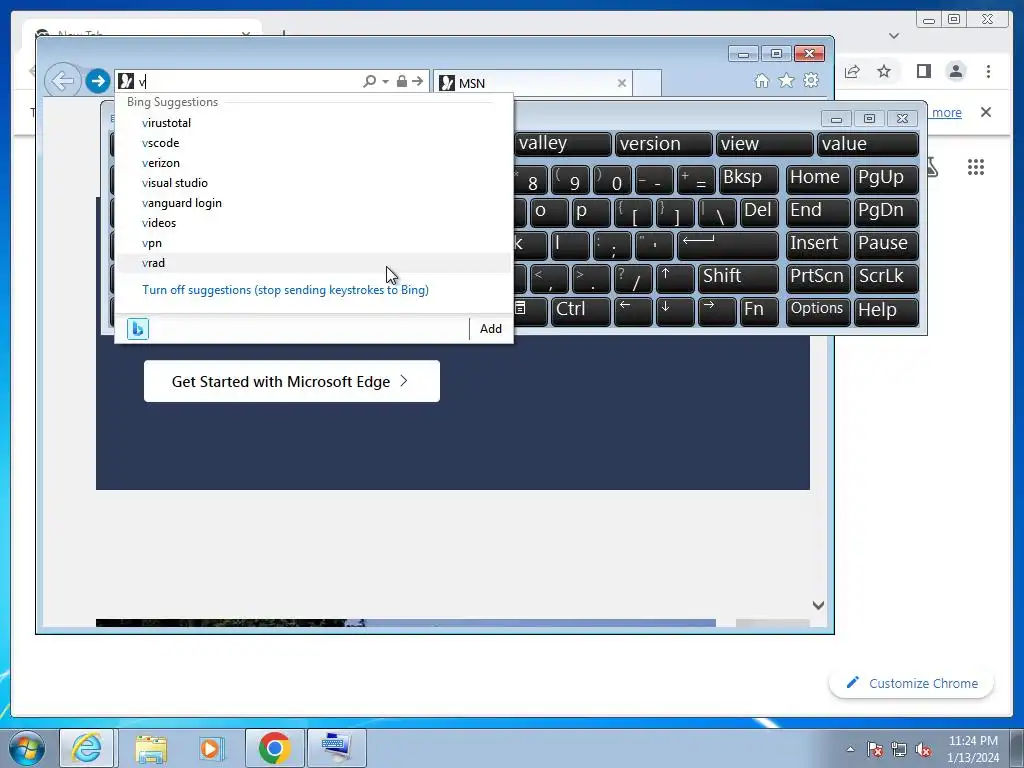Click the Go arrow beside the lock icon

[x=417, y=81]
